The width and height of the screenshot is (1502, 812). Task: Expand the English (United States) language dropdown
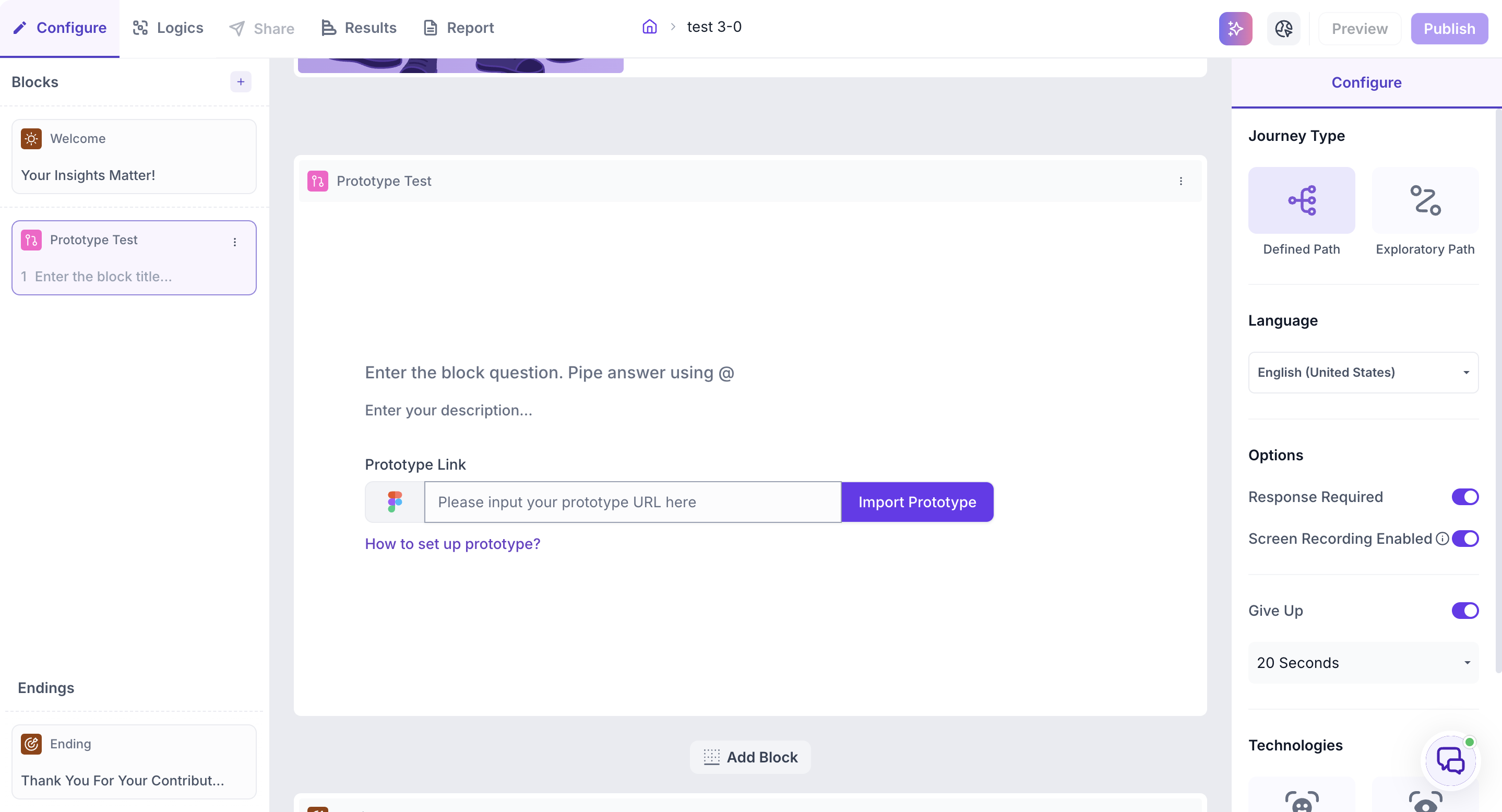pos(1363,372)
